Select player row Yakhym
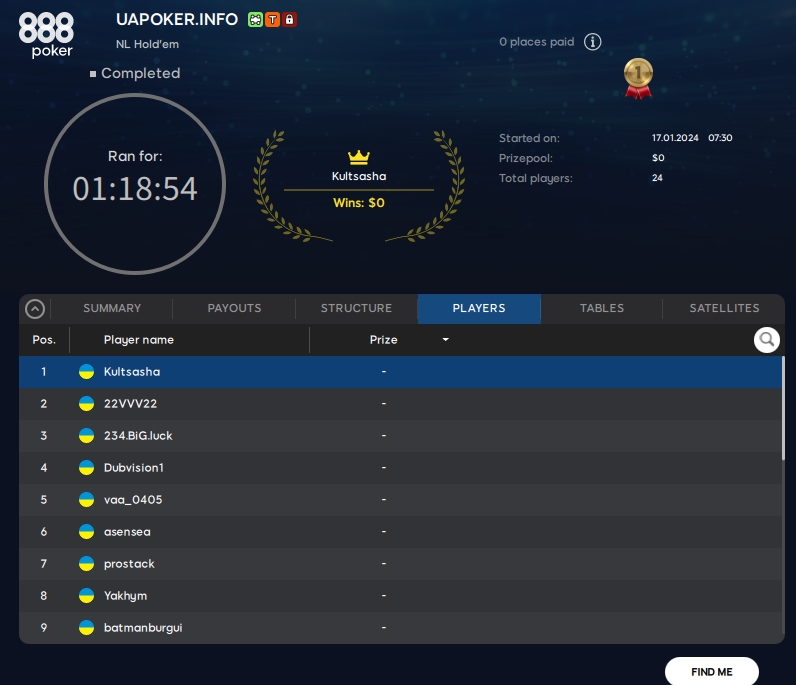This screenshot has width=796, height=685. click(401, 596)
